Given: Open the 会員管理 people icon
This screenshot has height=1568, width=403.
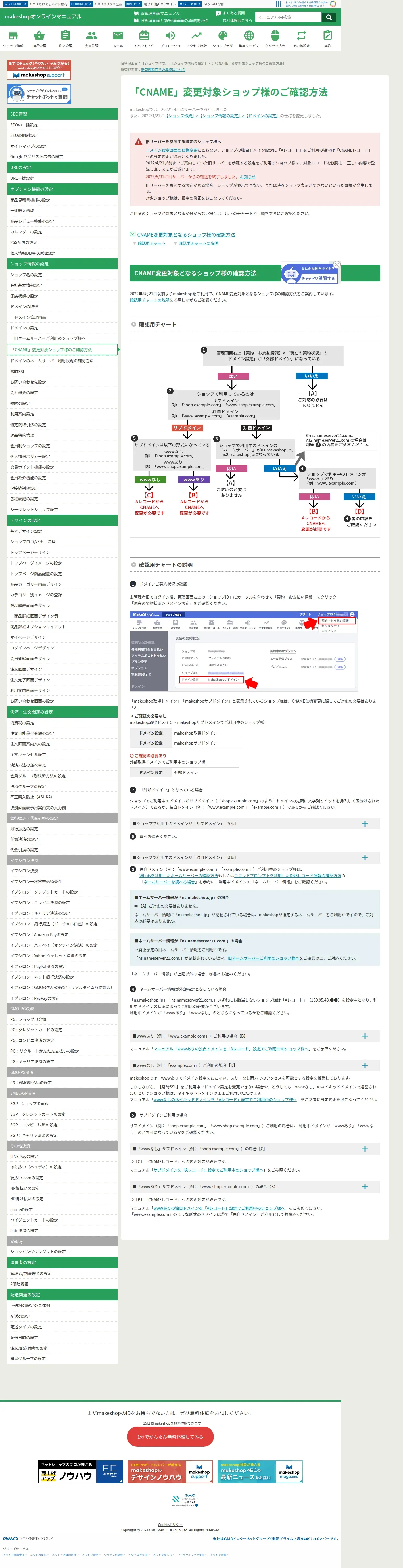Looking at the screenshot, I should [x=91, y=38].
